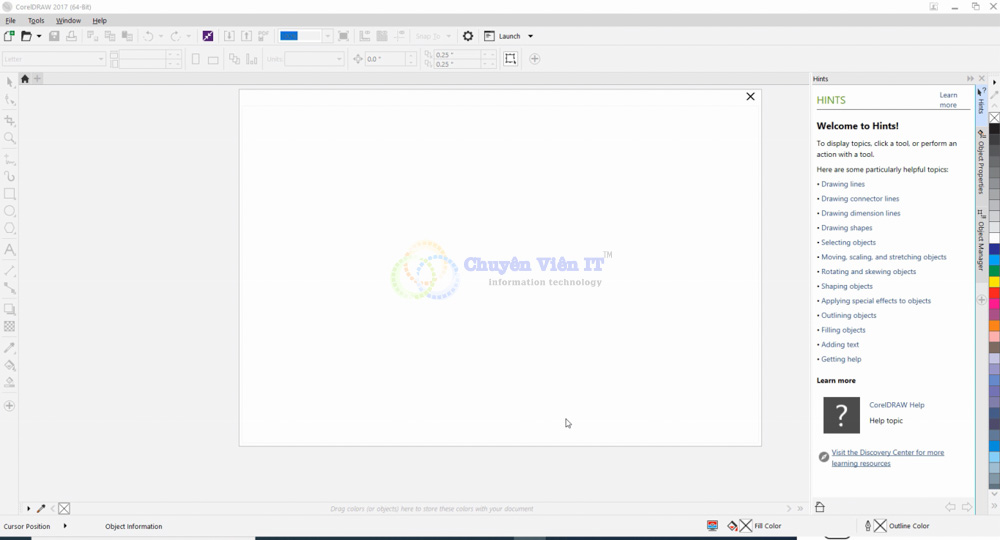
Task: Select the Parallel Dimension tool
Action: [x=10, y=271]
